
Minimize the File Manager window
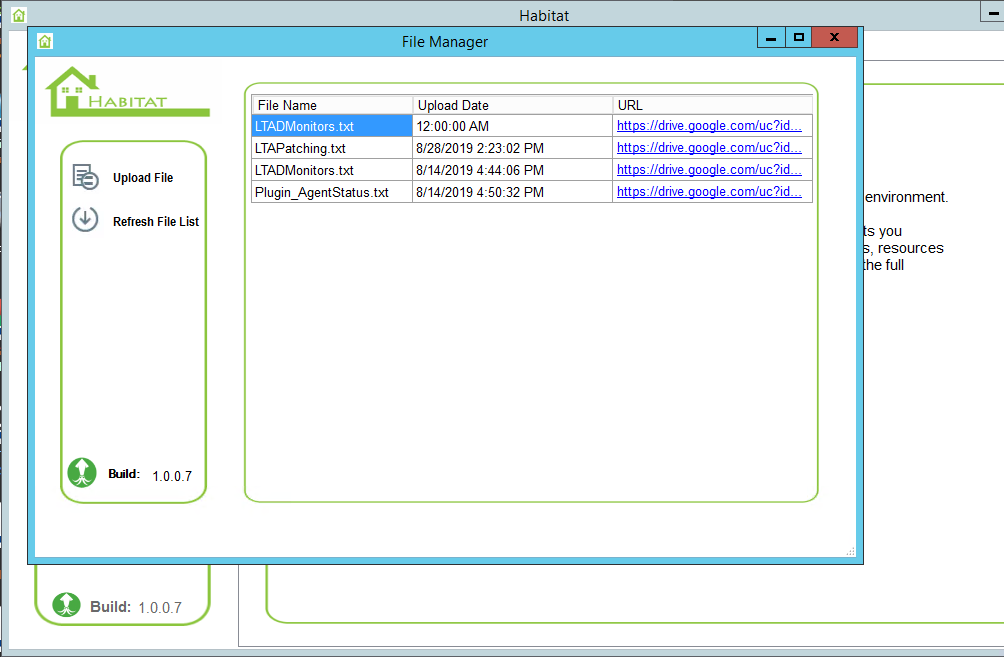click(x=771, y=38)
